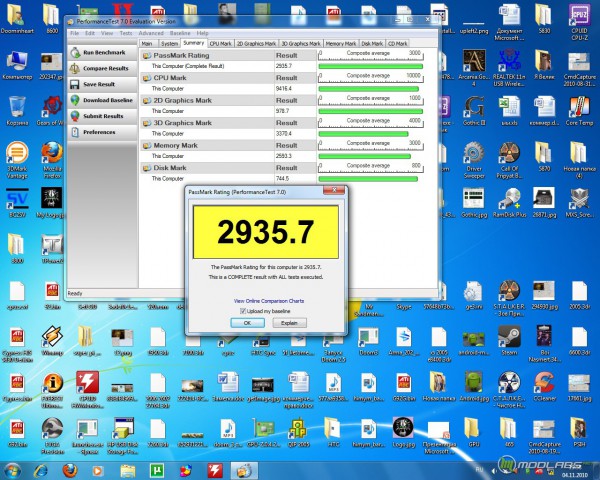
Task: Click Download Baseline in the sidebar
Action: pyautogui.click(x=102, y=100)
